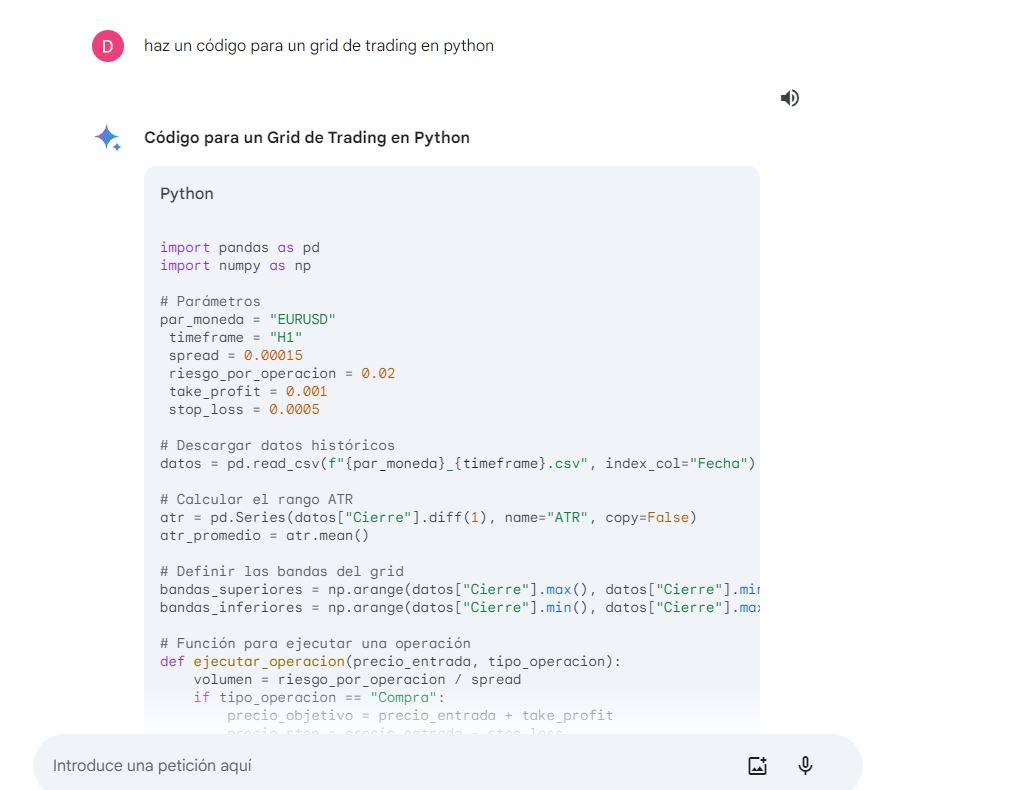1036x790 pixels.
Task: Click the par_moneda "EURUSD" line
Action: [x=248, y=319]
